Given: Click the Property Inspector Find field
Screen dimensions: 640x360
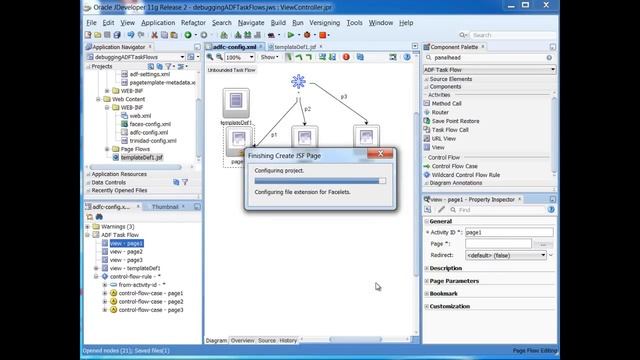Looking at the screenshot, I should [501, 210].
